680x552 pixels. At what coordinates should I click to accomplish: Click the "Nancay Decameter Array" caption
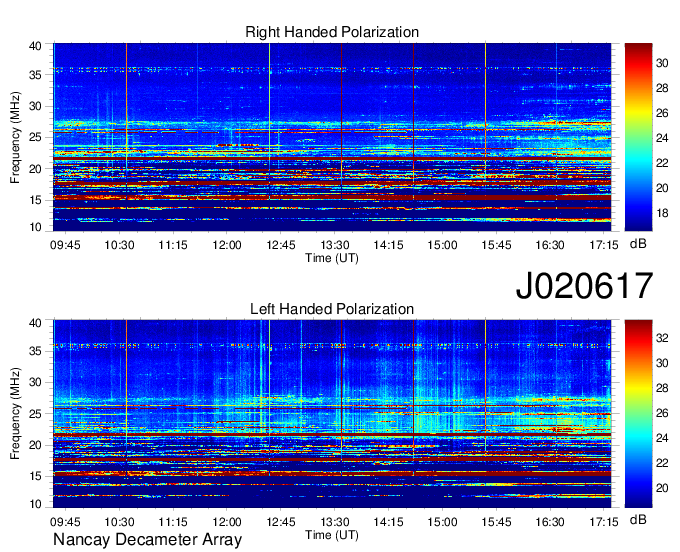click(147, 540)
